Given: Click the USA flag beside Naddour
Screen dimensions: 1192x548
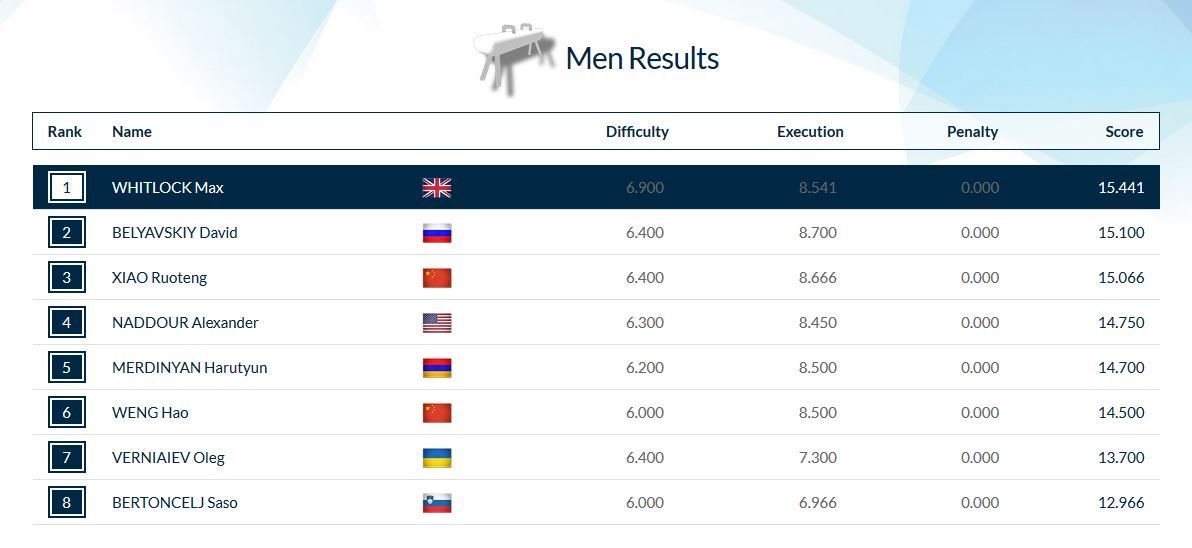Looking at the screenshot, I should pos(437,323).
